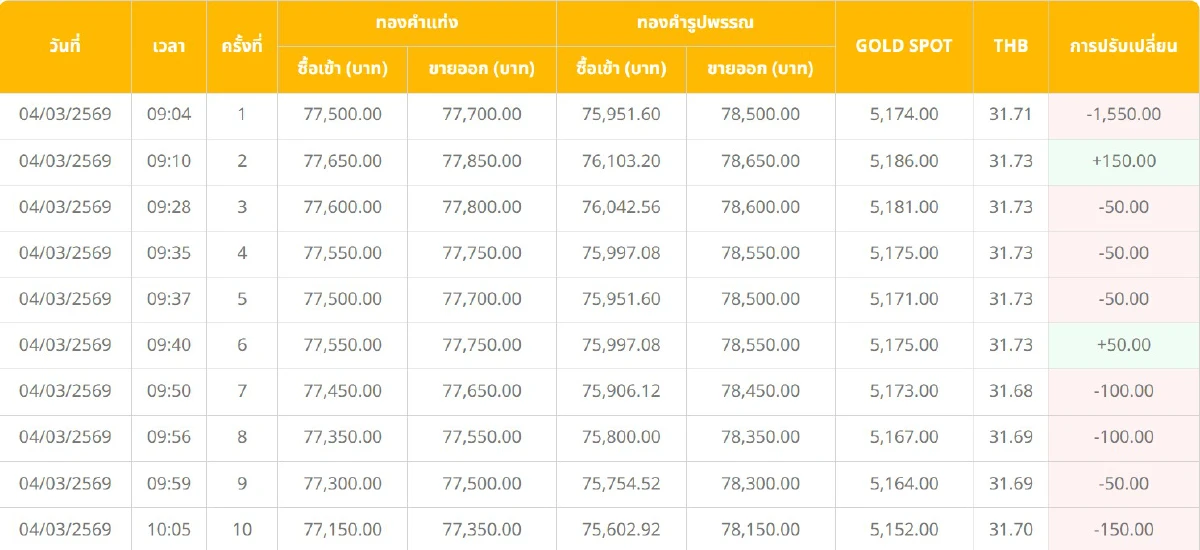This screenshot has height=550, width=1200.
Task: Click ขายออก (บาท) subheader under ทองคำรูปพรรณ
Action: point(760,69)
